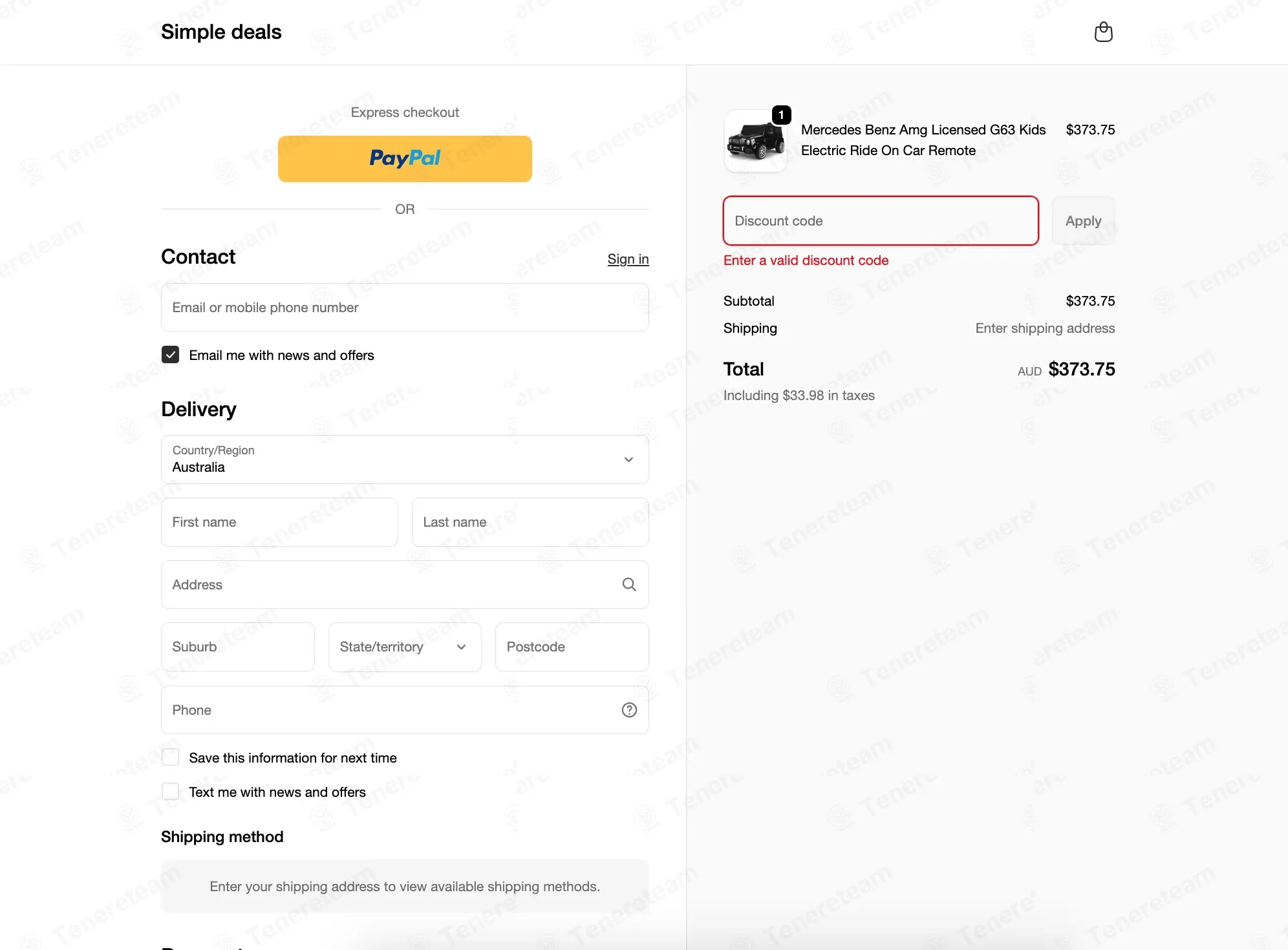
Task: Open the Simple deals store link
Action: coord(221,32)
